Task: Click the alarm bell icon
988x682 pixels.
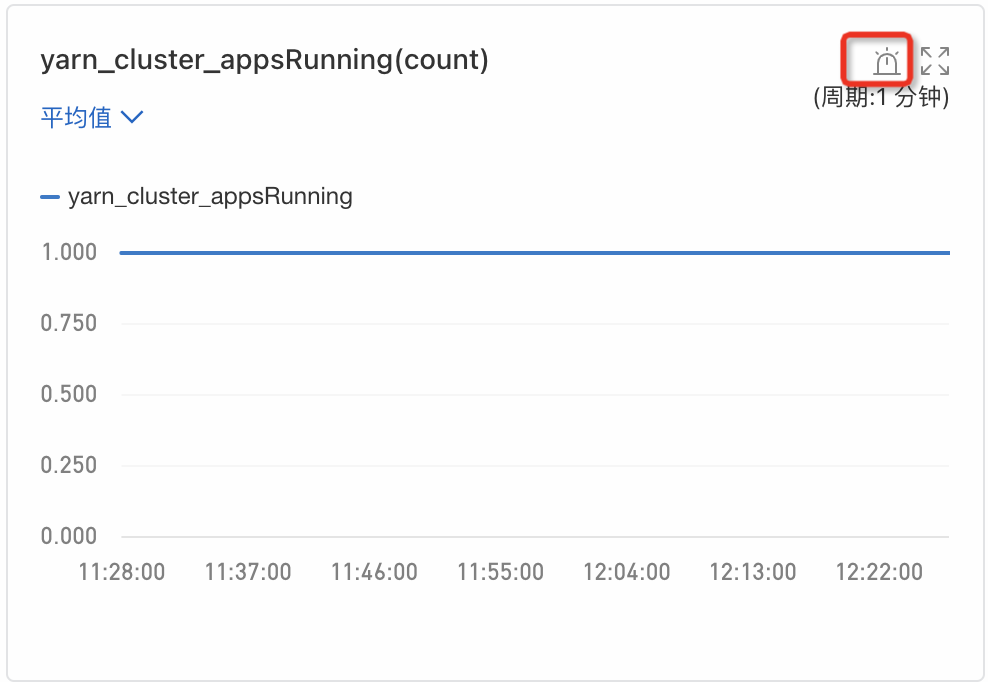Action: tap(886, 62)
